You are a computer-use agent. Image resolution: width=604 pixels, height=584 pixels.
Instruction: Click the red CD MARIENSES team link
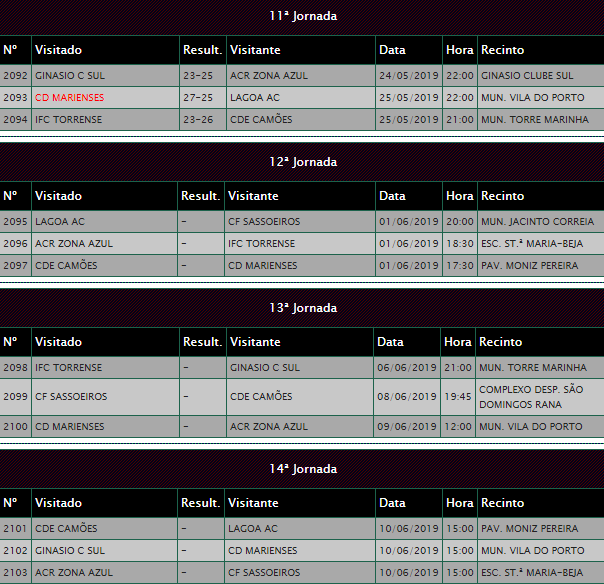click(69, 97)
